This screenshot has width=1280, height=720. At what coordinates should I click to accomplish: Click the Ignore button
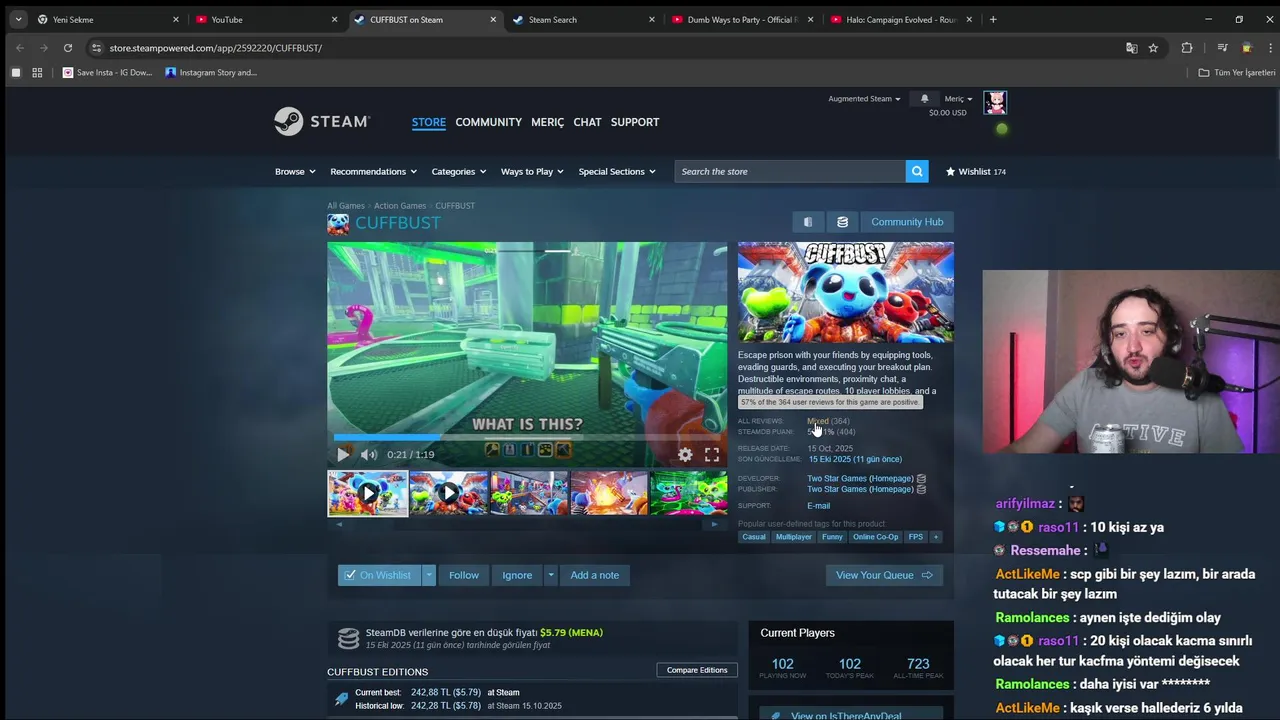pos(517,575)
